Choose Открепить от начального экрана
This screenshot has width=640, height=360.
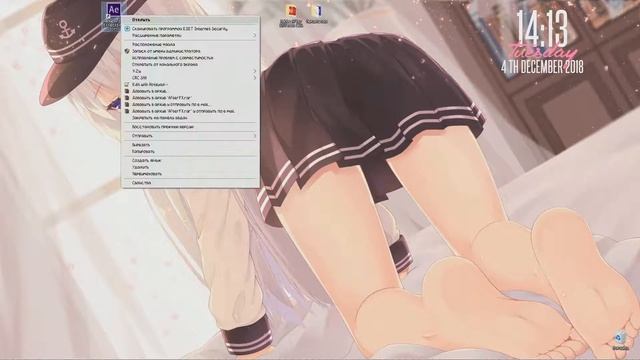(x=190, y=64)
